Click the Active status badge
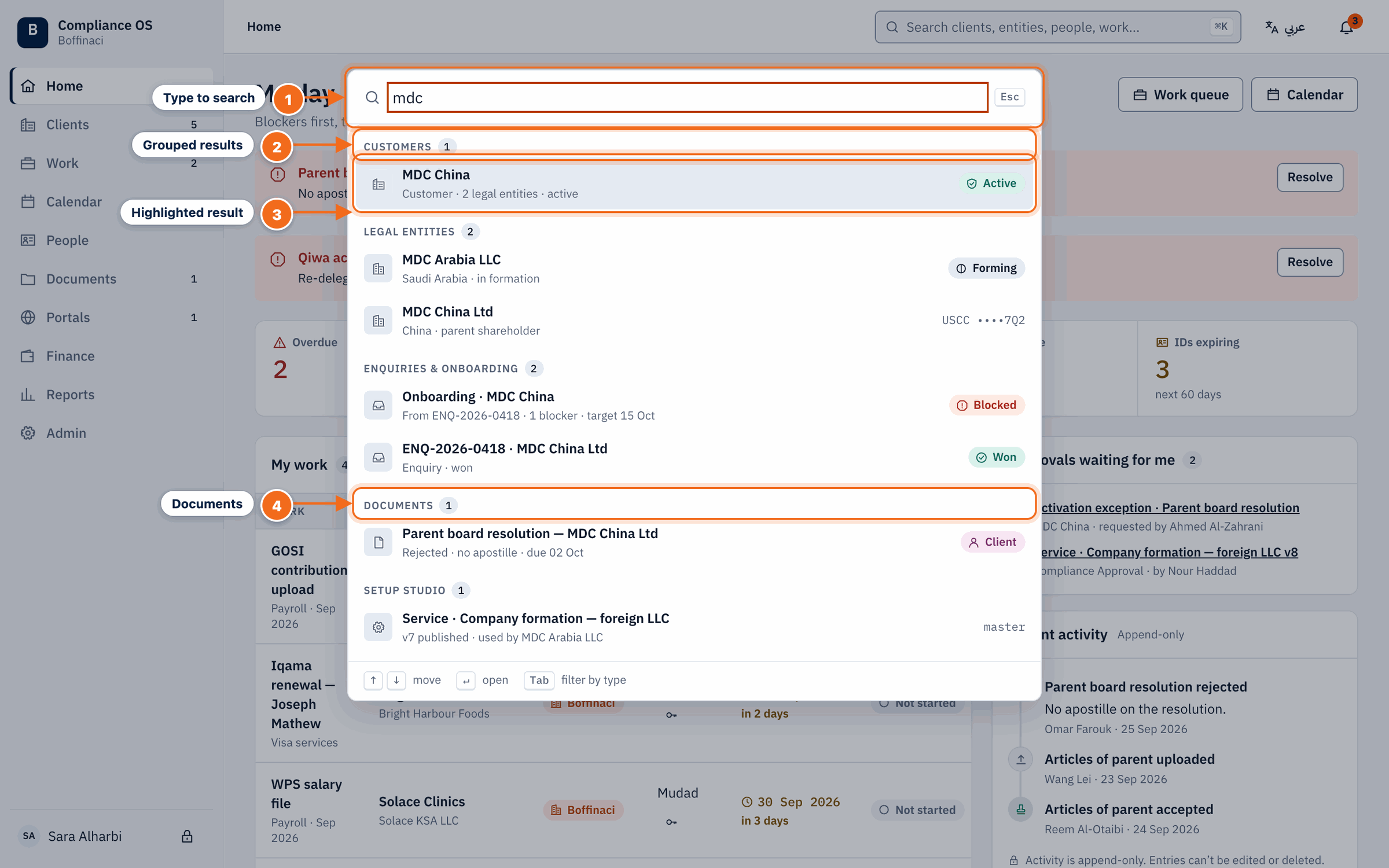Screen dimensions: 1389x868 coord(991,183)
